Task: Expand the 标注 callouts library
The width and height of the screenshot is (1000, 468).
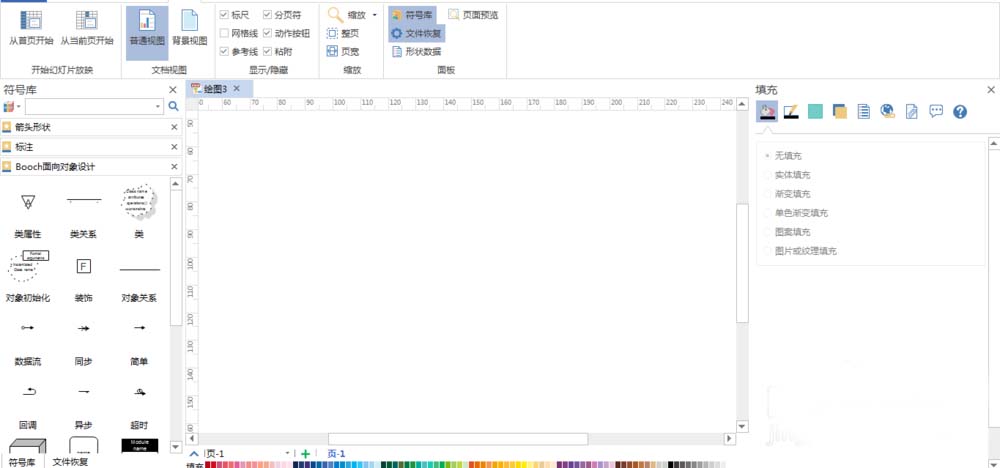Action: tap(91, 147)
